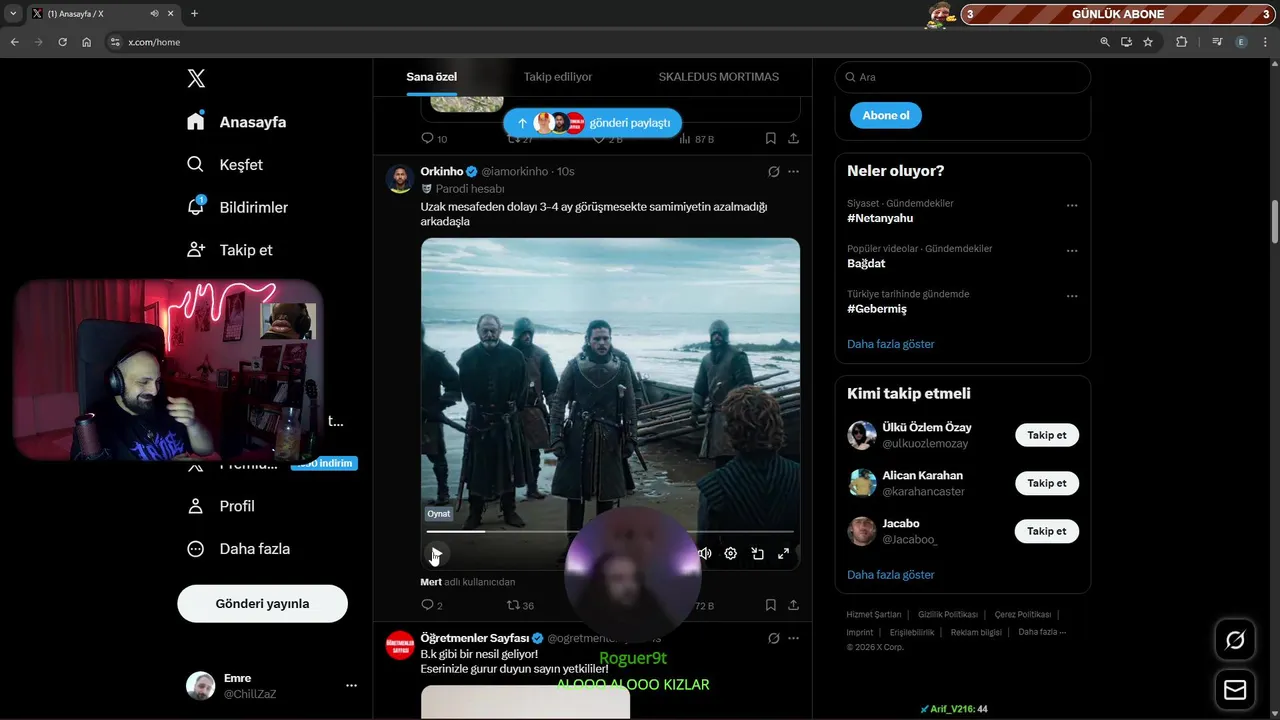Click the Gönderi yayınla button
The height and width of the screenshot is (720, 1280).
click(x=262, y=604)
